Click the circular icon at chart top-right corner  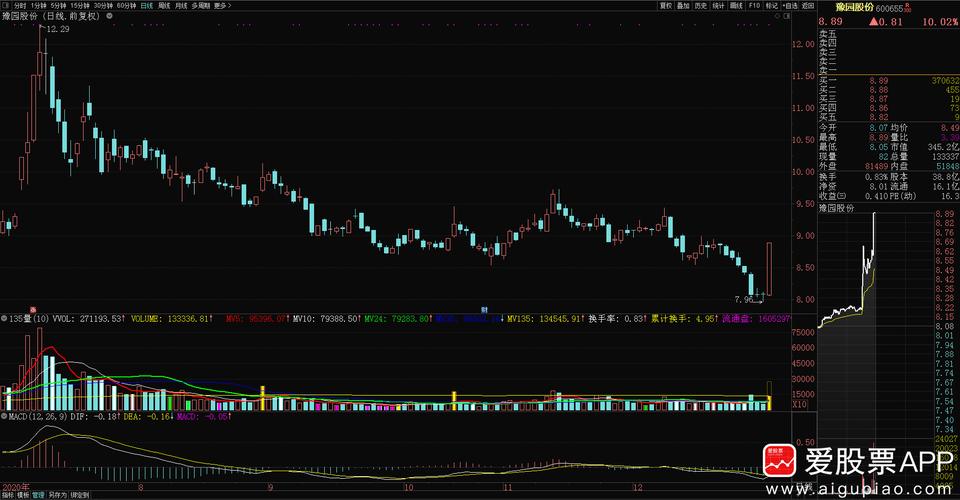[778, 16]
